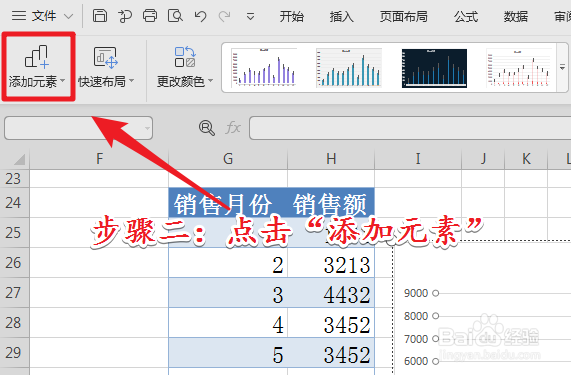Select row 23 header
571x375 pixels.
click(x=14, y=179)
